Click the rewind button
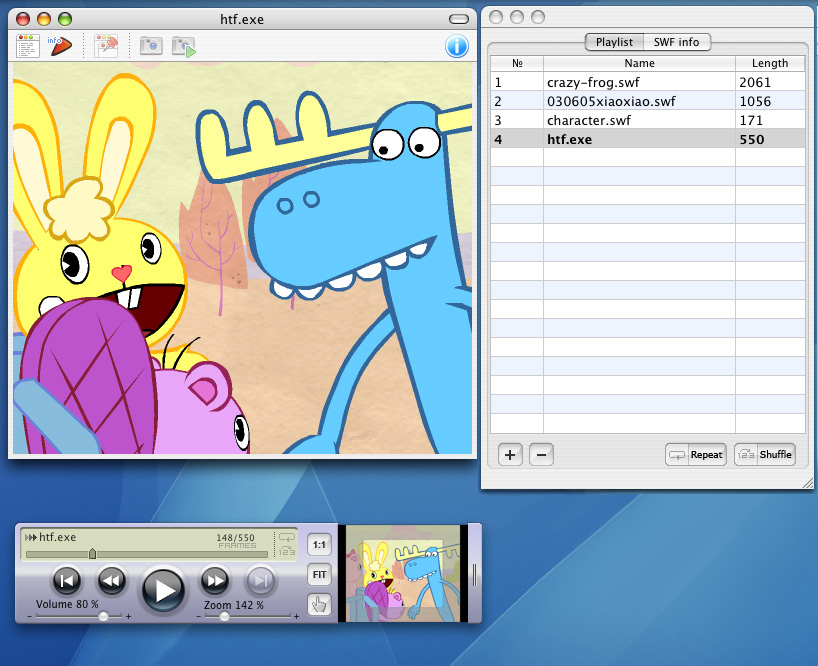This screenshot has width=818, height=666. click(x=112, y=580)
